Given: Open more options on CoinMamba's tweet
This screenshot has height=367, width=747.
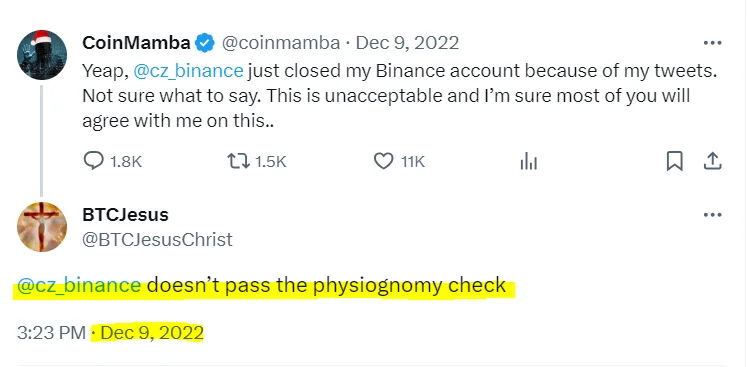Looking at the screenshot, I should 713,43.
